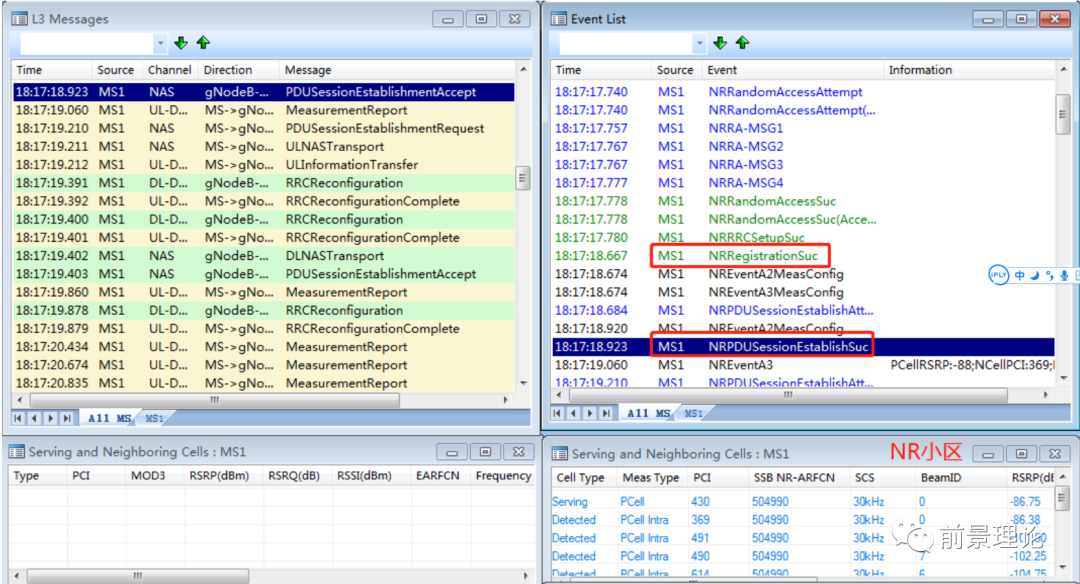The image size is (1080, 584).
Task: Click green down arrow in Event List toolbar
Action: (x=720, y=43)
